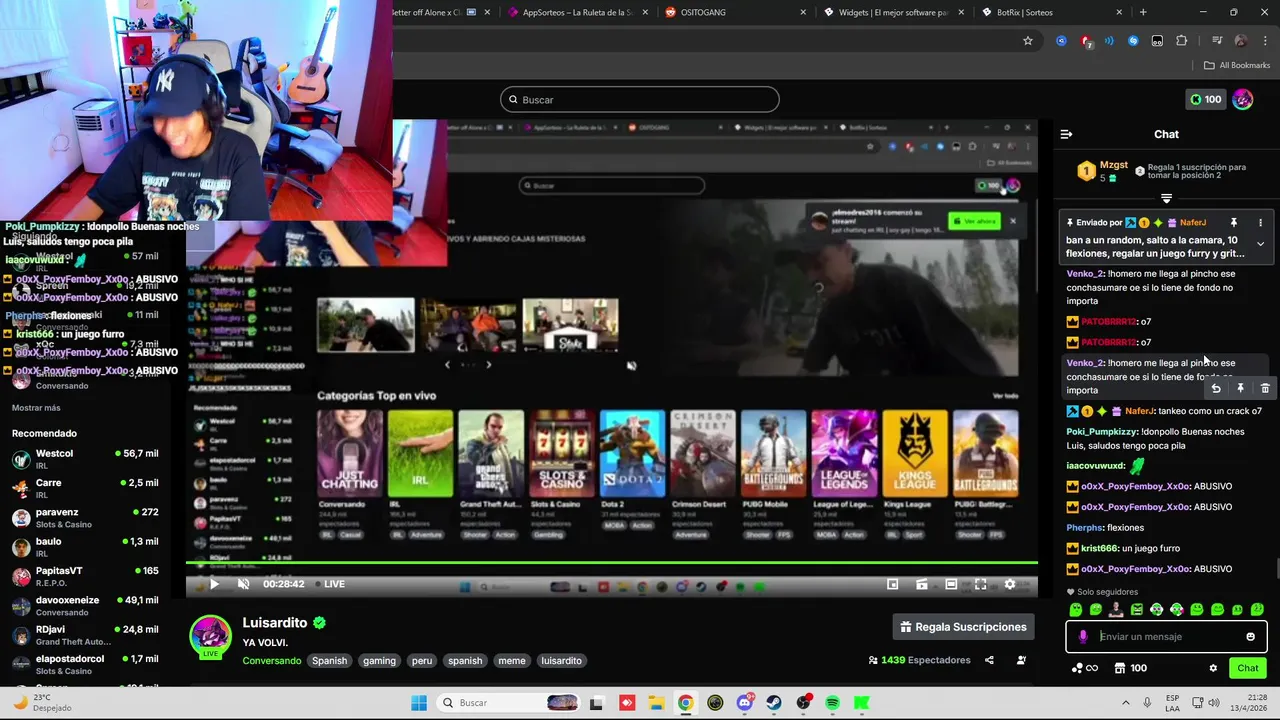Toggle fullscreen on the stream player
This screenshot has width=1280, height=720.
981,584
